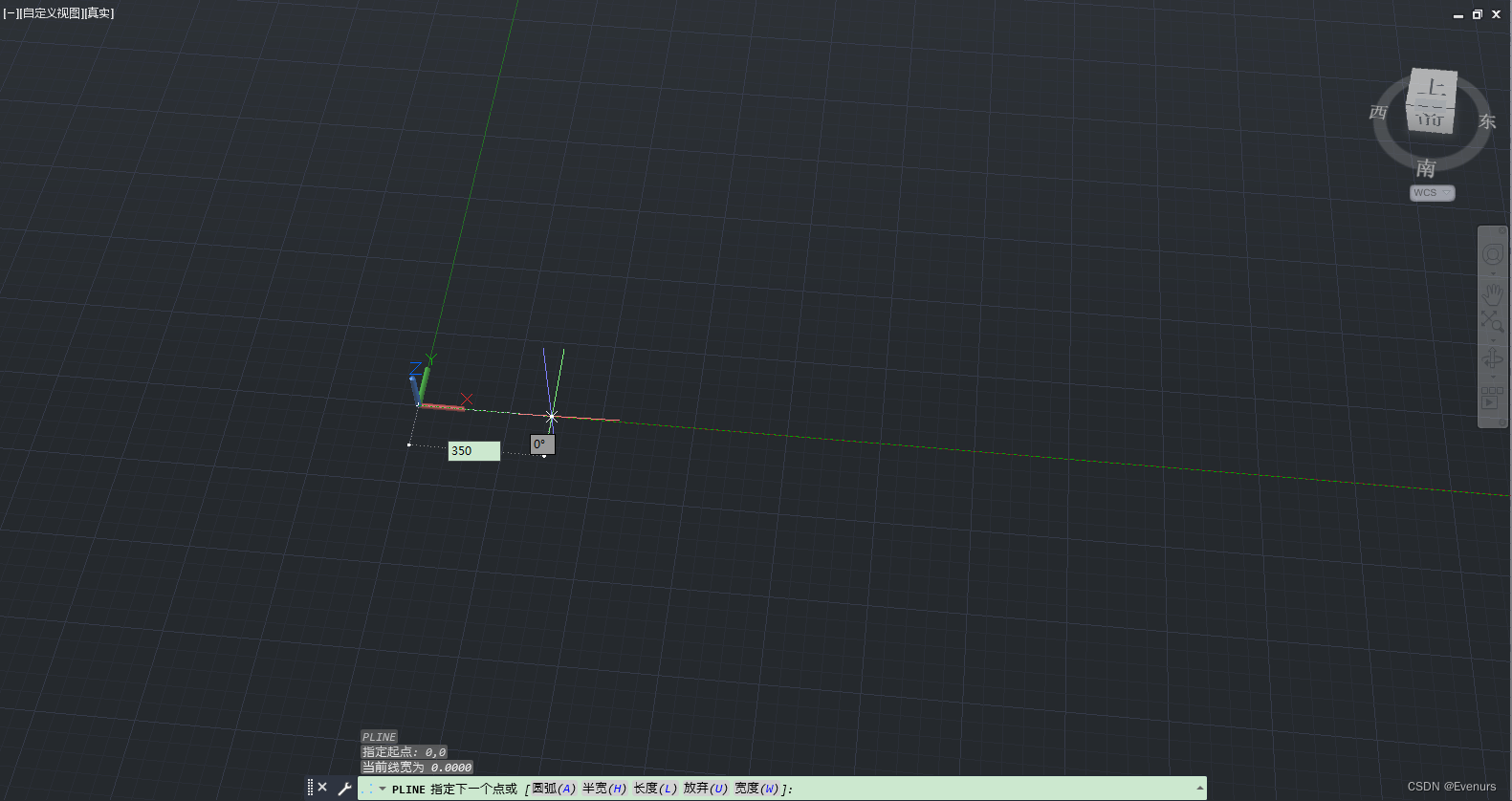Click PLINE history line
The width and height of the screenshot is (1512, 801).
(379, 737)
